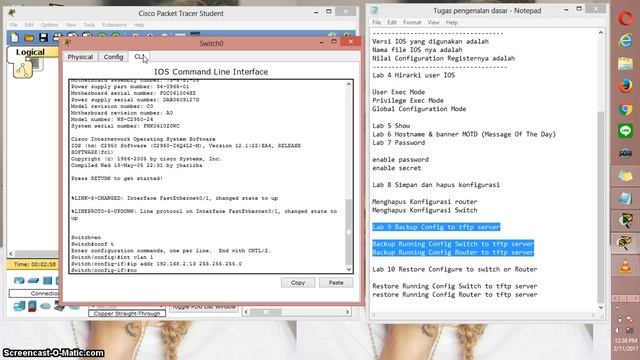Viewport: 640px width, 360px height.
Task: Click workspace horizontal scrollbar left arrow
Action: 11,253
